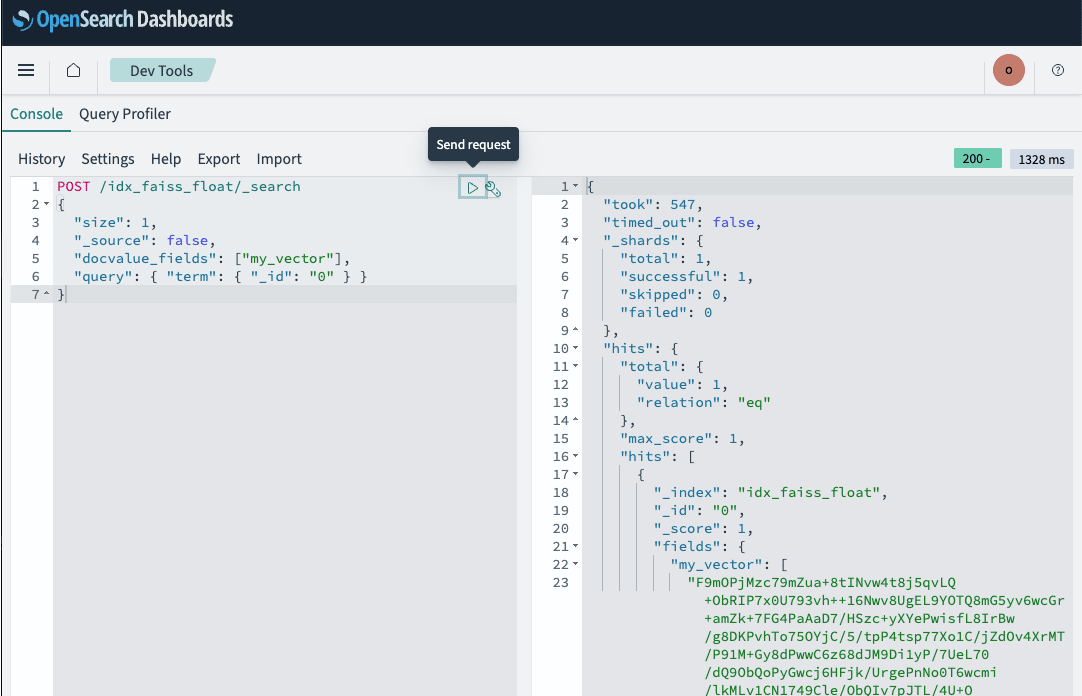This screenshot has width=1082, height=696.
Task: Open the hamburger navigation menu
Action: tap(26, 70)
